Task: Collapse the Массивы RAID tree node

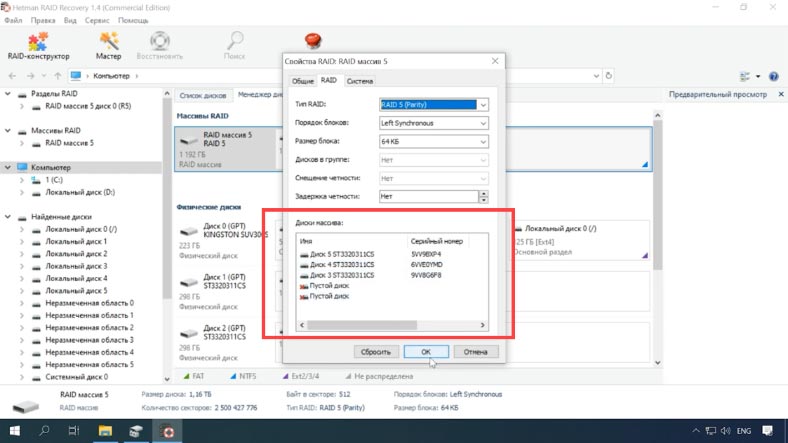Action: click(8, 131)
